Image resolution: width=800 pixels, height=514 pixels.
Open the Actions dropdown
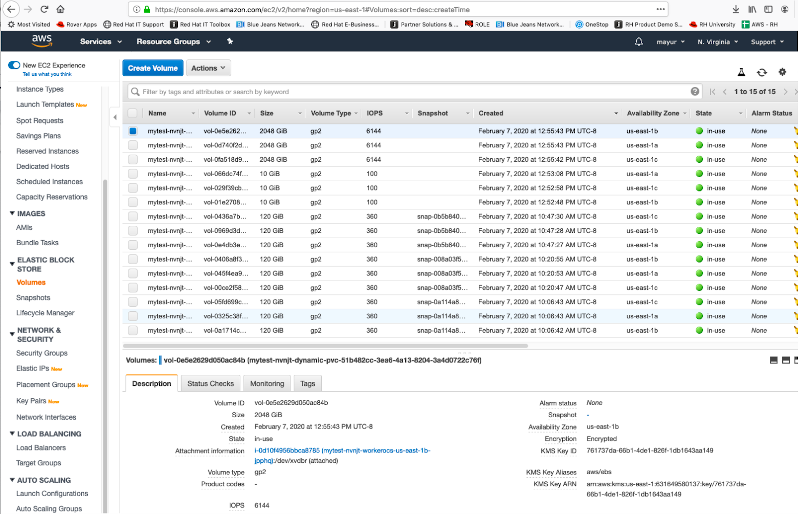[208, 68]
